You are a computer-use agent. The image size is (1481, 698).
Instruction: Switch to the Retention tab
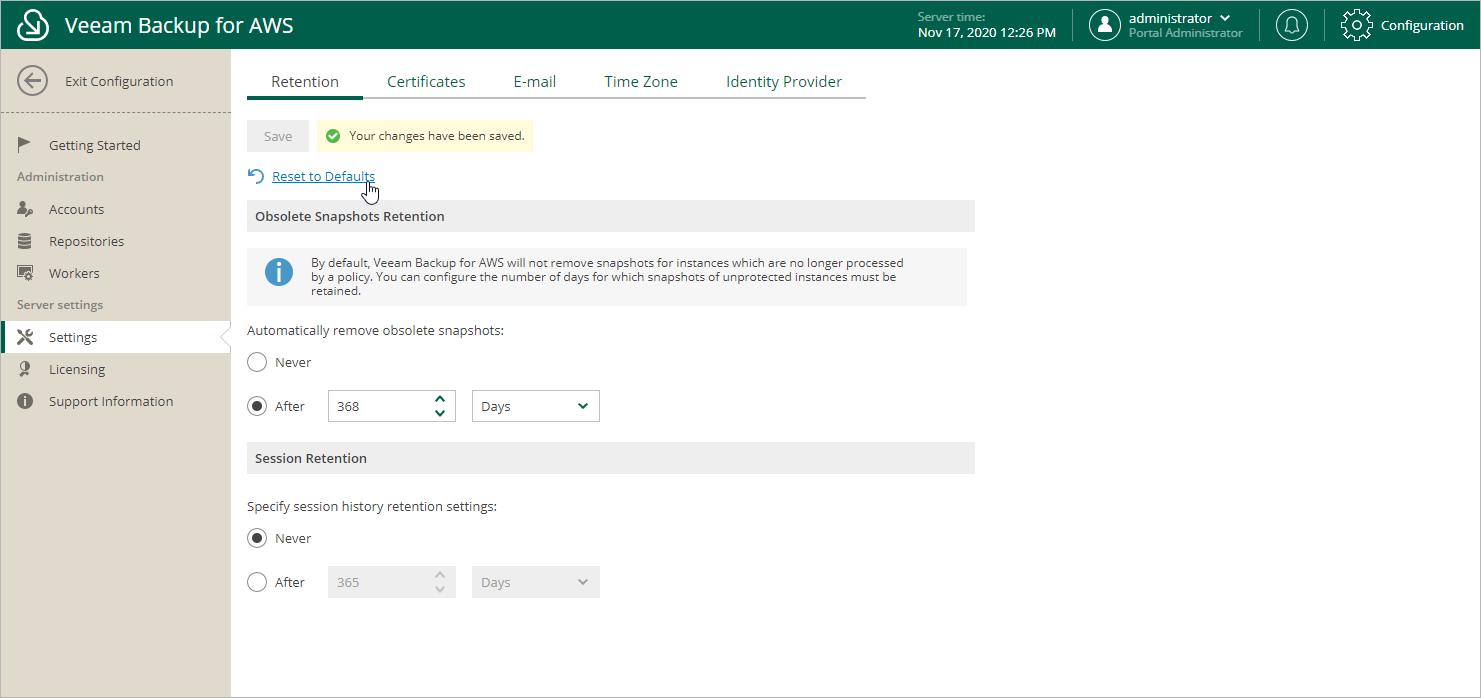pyautogui.click(x=305, y=82)
